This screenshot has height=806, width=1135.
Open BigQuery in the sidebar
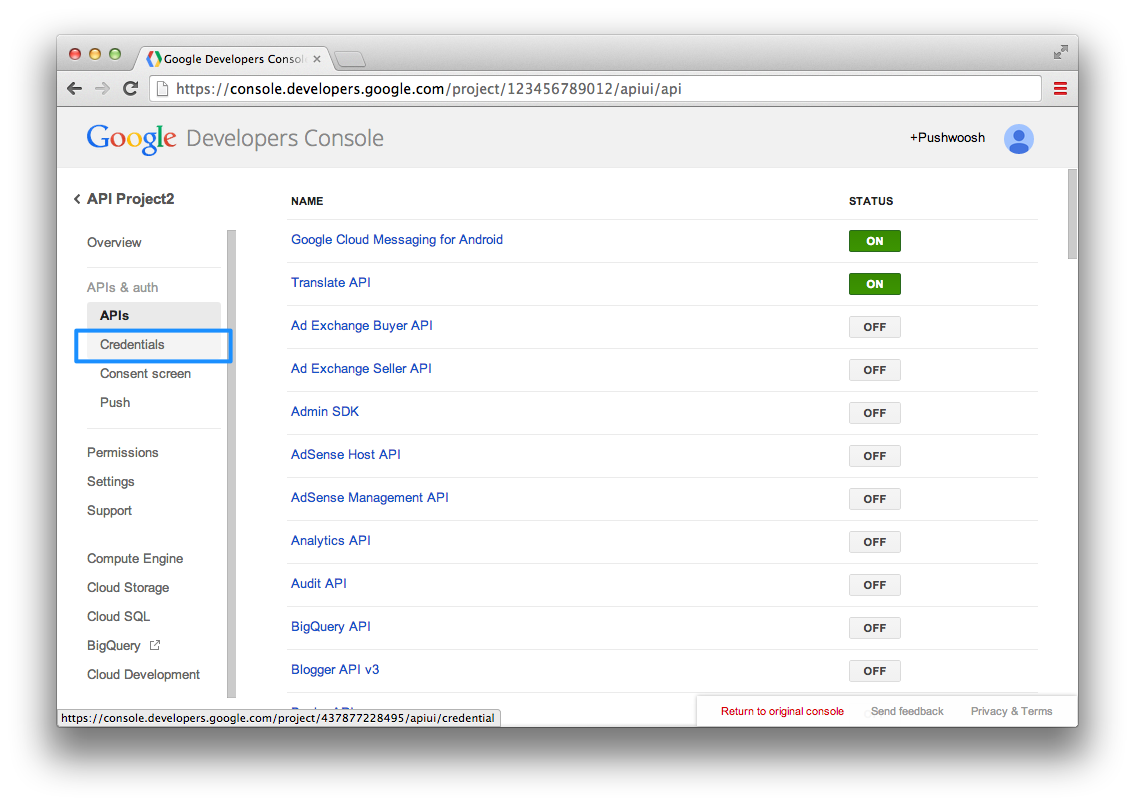point(114,645)
